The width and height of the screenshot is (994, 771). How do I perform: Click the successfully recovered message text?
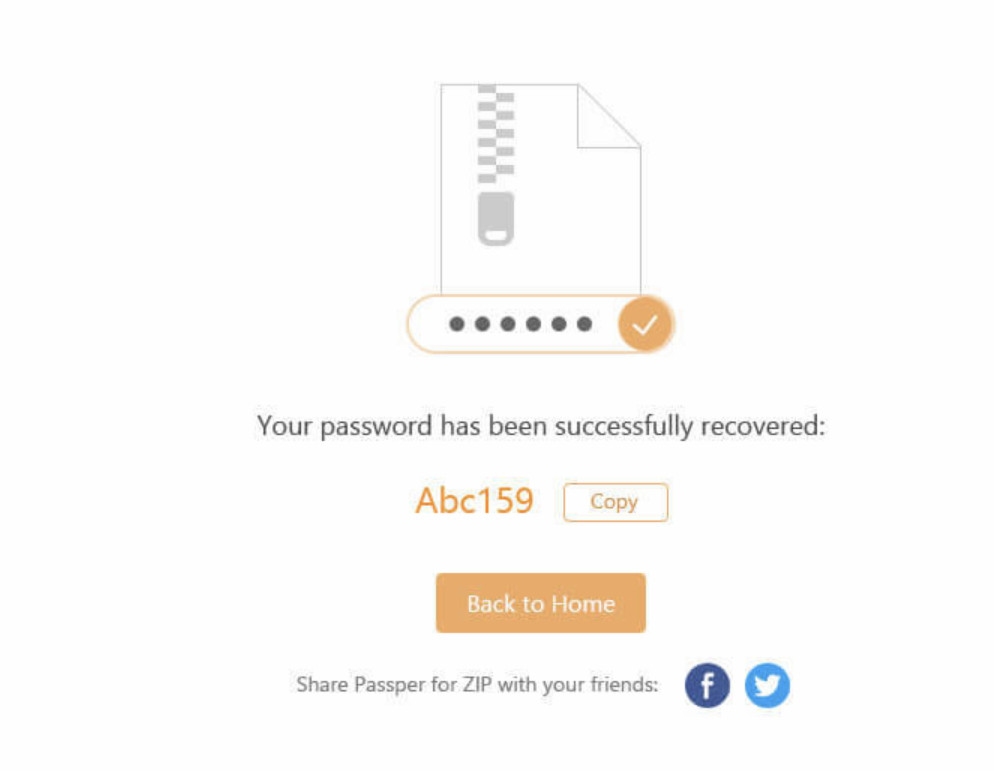[541, 426]
